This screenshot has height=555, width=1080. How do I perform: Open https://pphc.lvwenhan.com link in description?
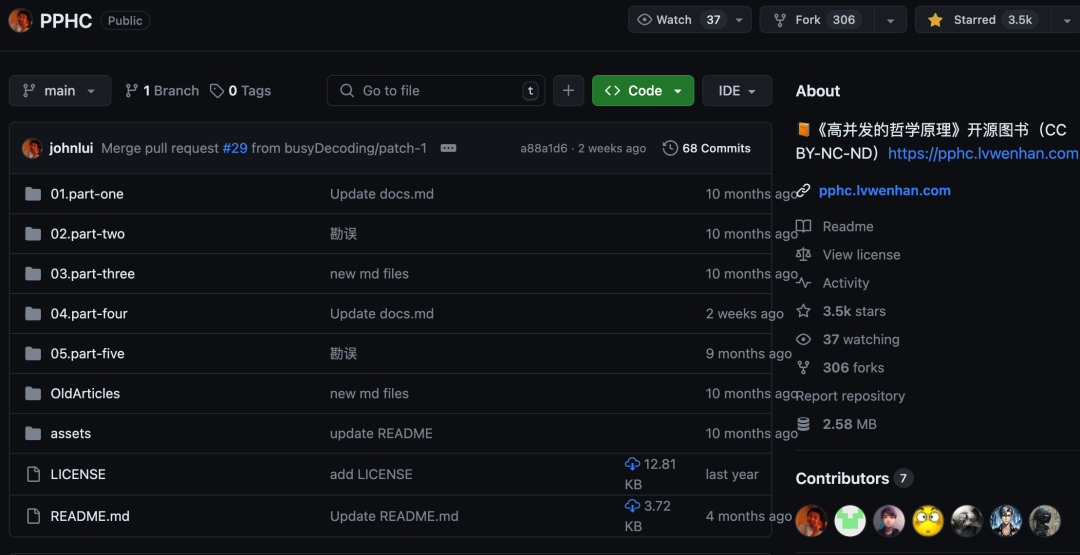[983, 154]
